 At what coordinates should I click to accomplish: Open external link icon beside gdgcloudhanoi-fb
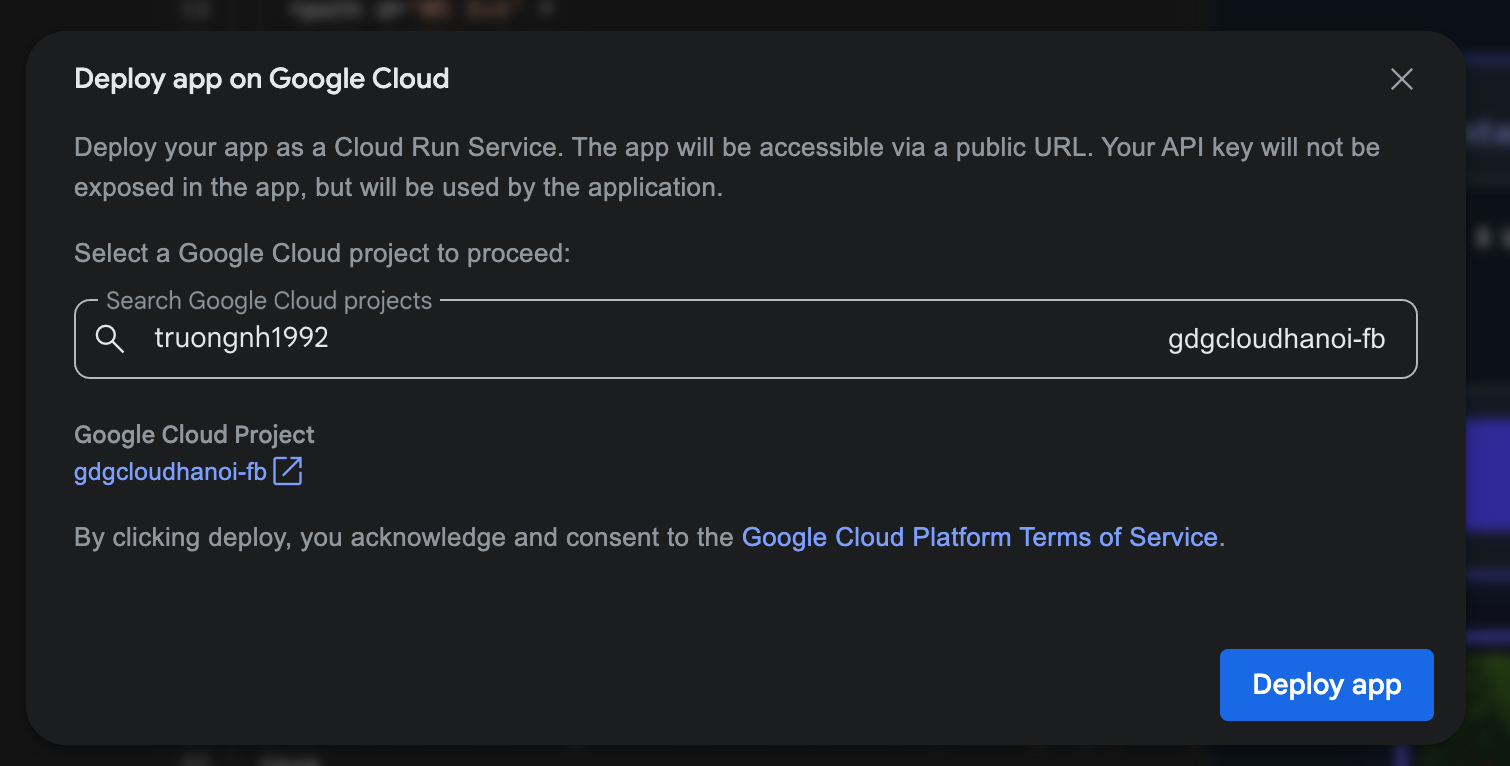(288, 471)
